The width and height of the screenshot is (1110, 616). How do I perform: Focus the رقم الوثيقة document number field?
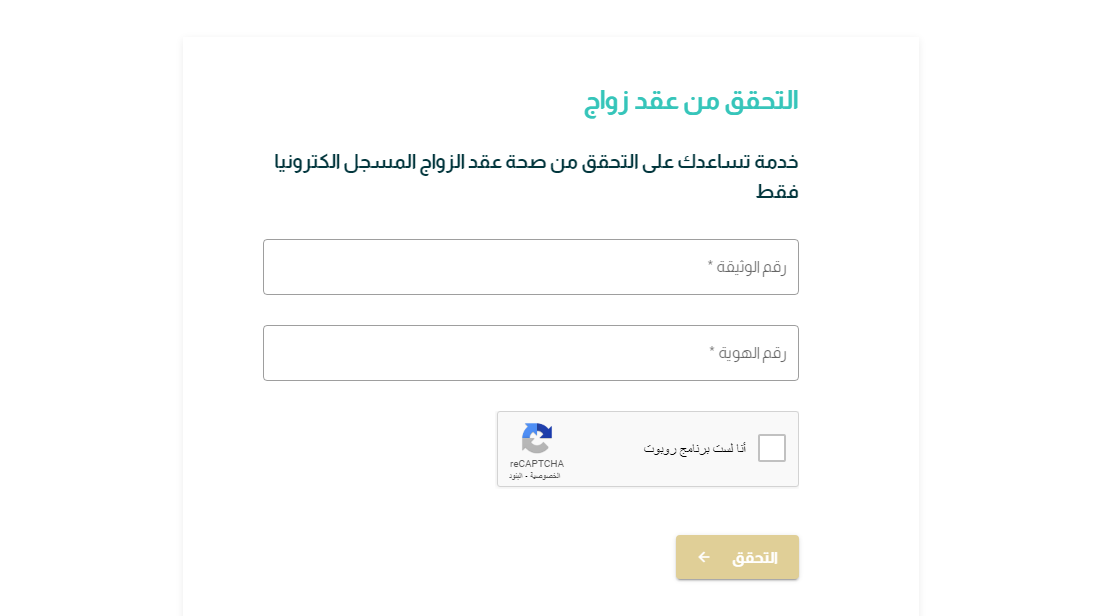point(530,267)
